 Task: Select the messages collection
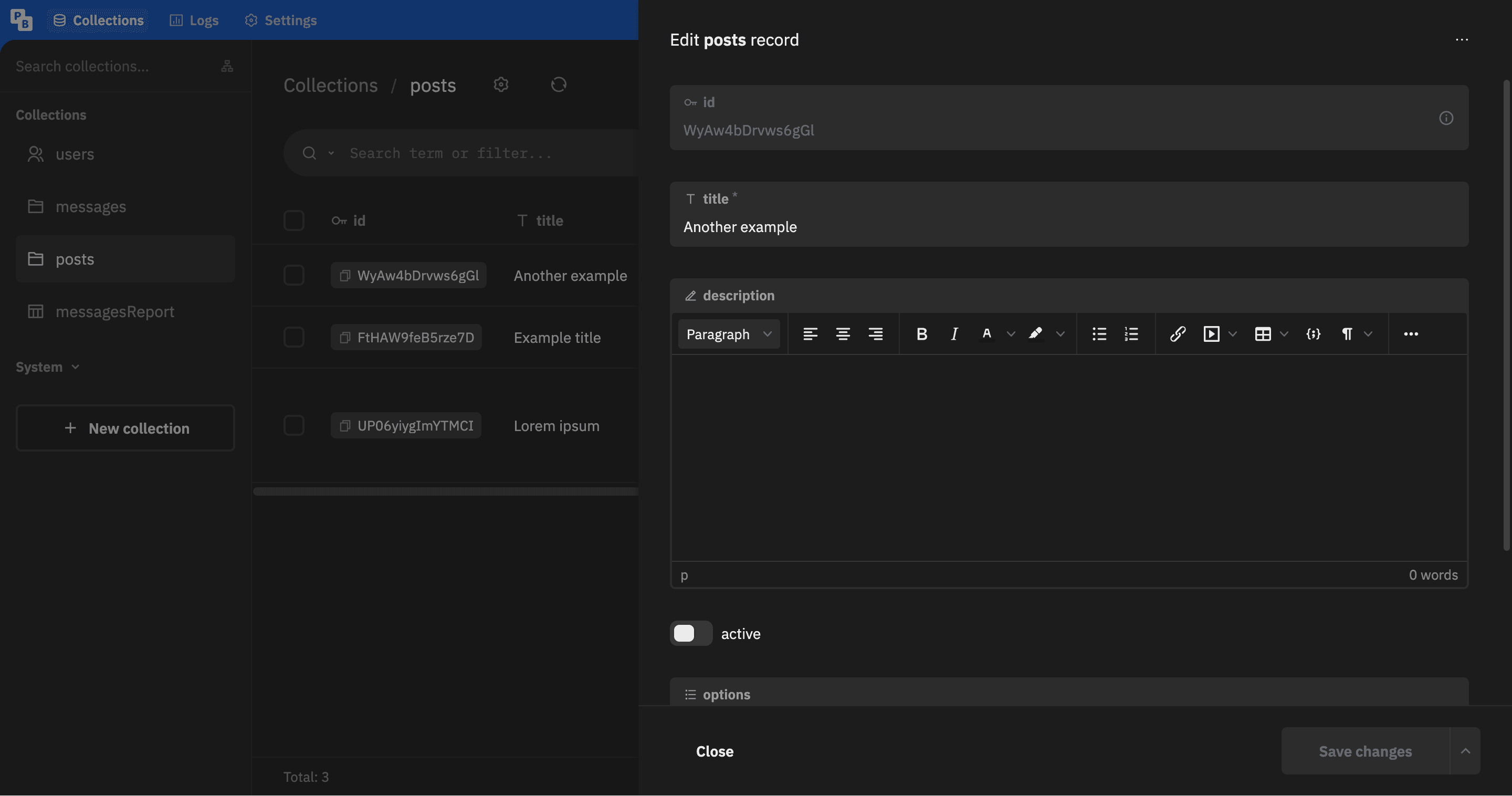[x=125, y=207]
